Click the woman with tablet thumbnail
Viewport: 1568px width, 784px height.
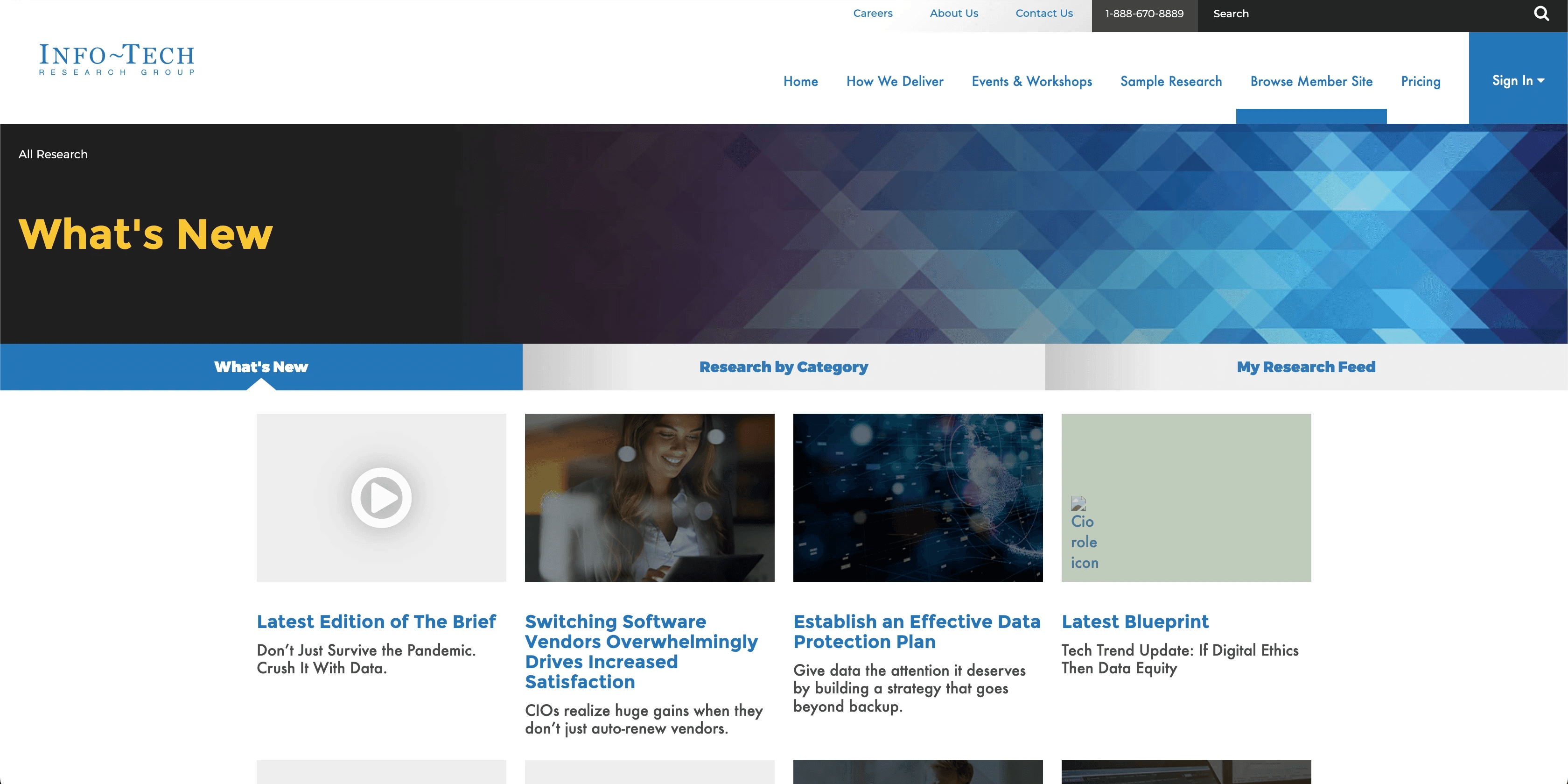pyautogui.click(x=650, y=498)
